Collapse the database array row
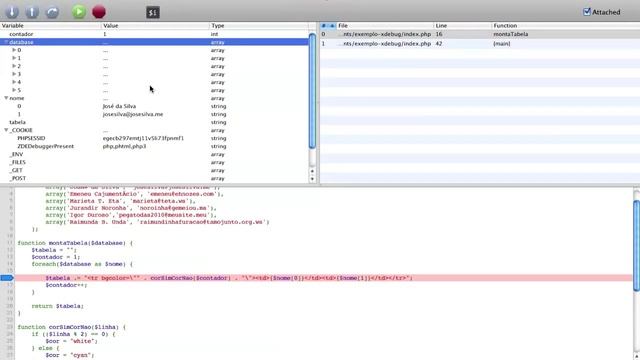The height and width of the screenshot is (360, 640). point(6,42)
